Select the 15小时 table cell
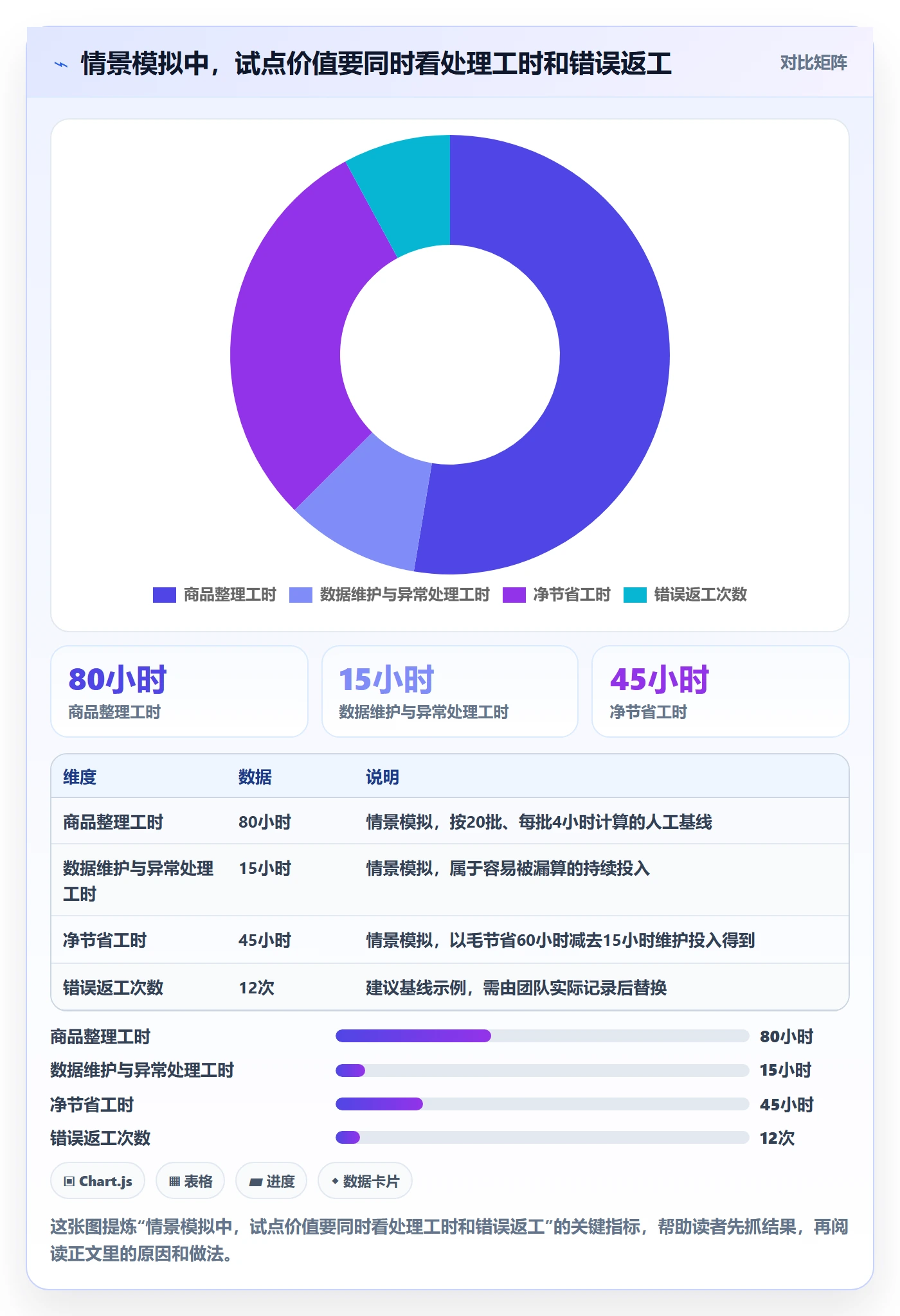The height and width of the screenshot is (1316, 900). coord(265,868)
